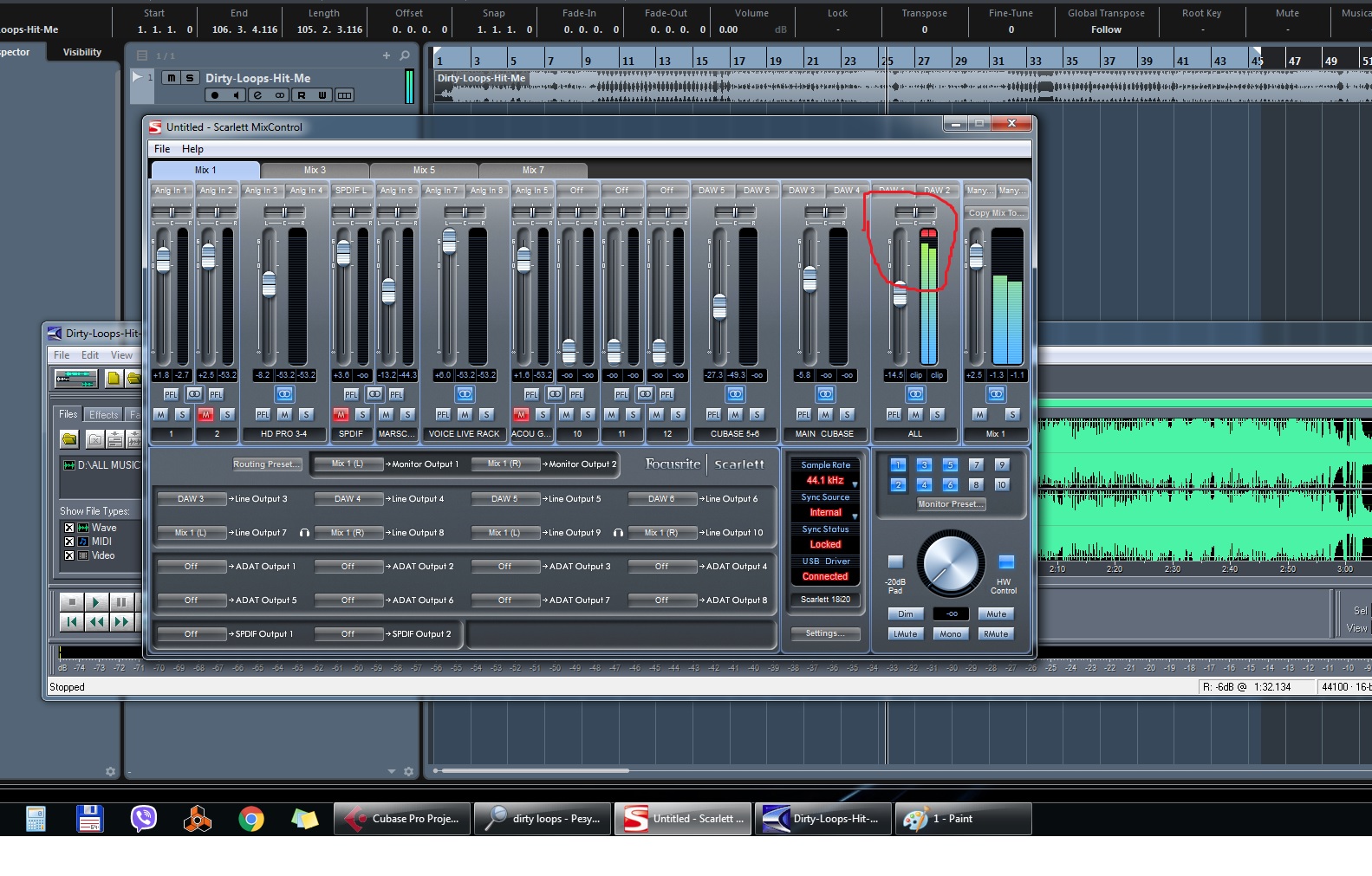This screenshot has width=1372, height=876.
Task: Click the Dirty-Loops-Hit-Me audio clip in Cubase
Action: pos(901,86)
